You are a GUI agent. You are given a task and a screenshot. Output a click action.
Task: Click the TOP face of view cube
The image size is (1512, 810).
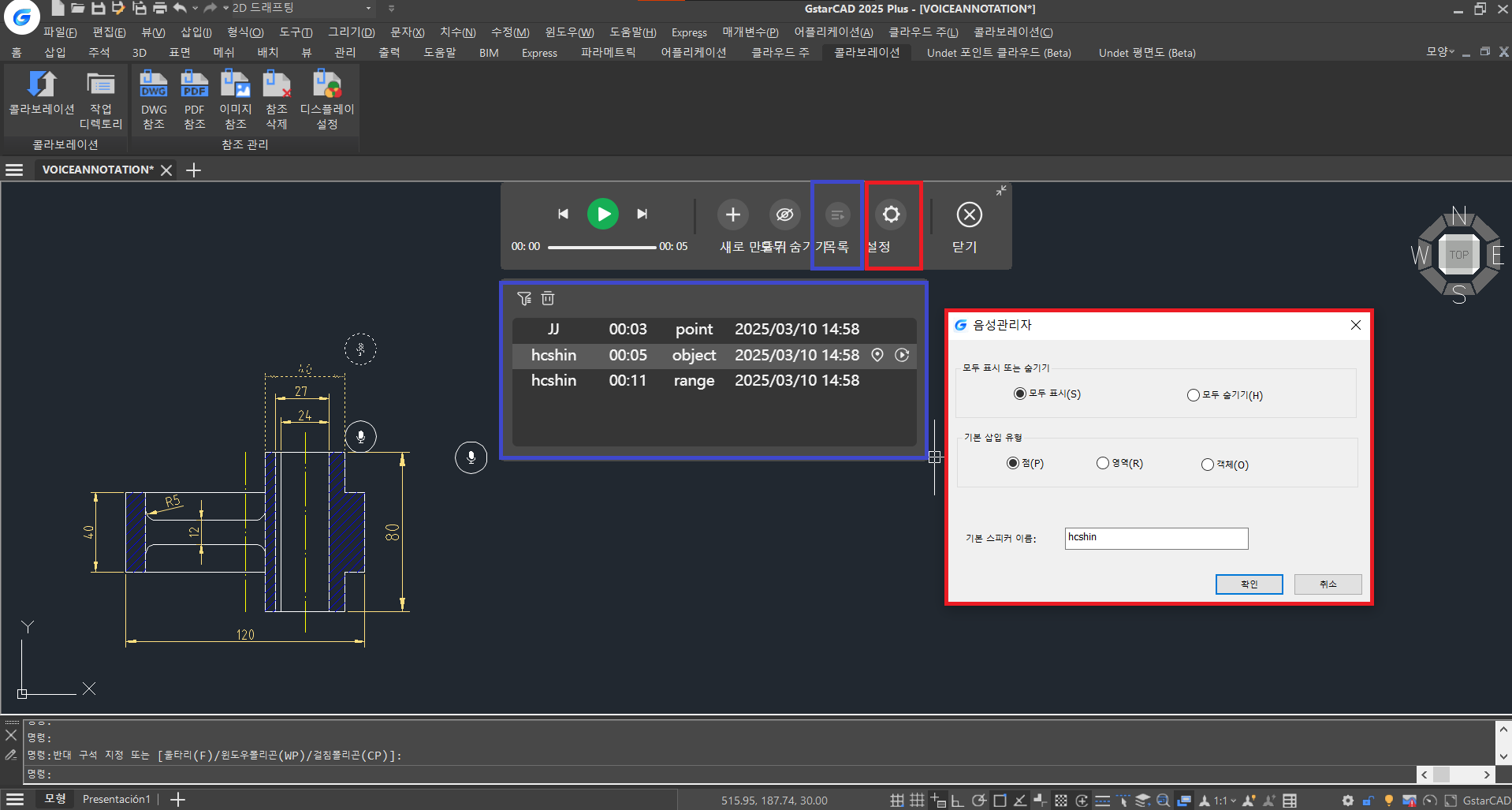[x=1458, y=255]
